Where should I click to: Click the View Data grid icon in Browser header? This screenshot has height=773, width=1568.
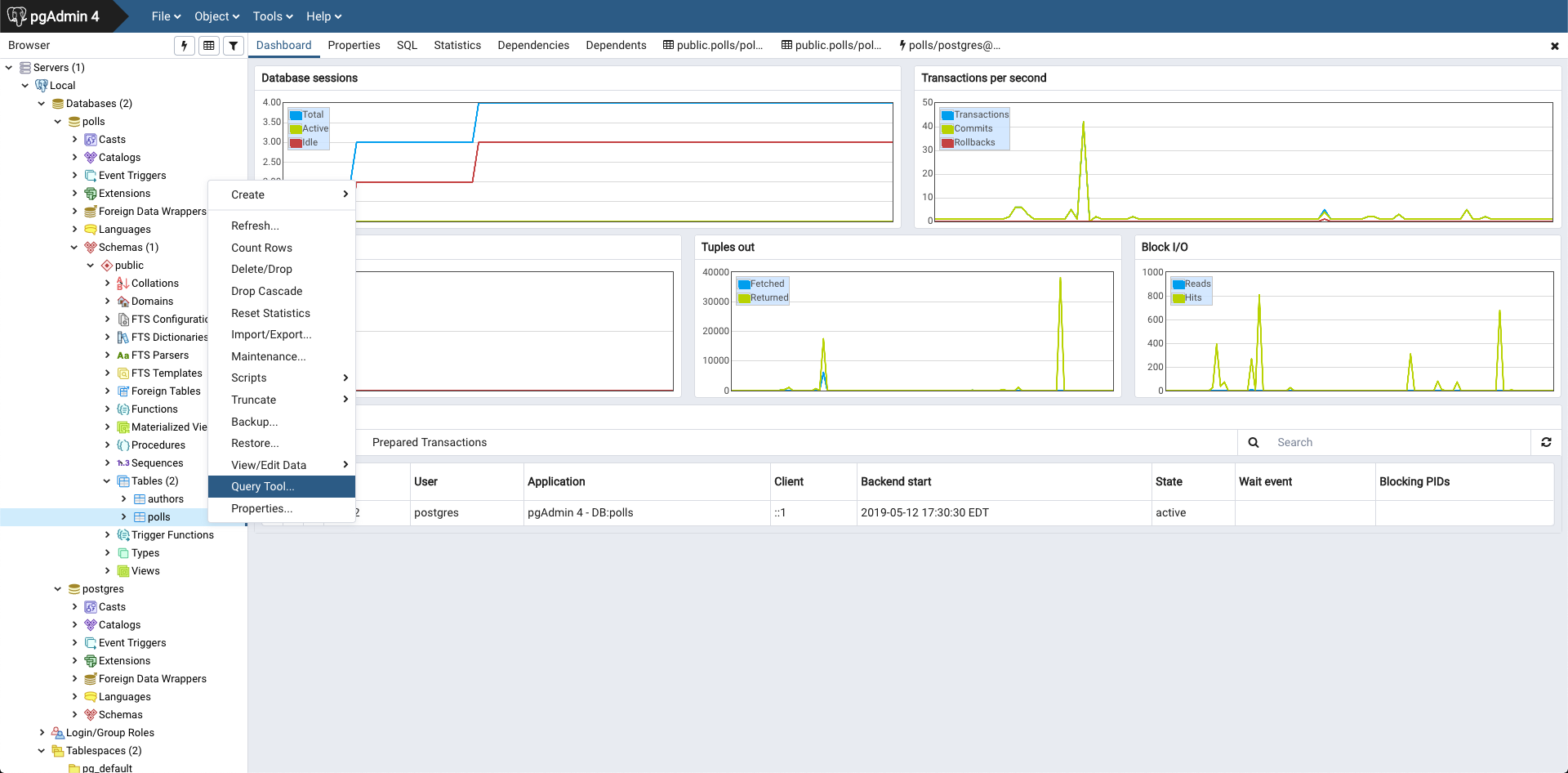tap(209, 46)
